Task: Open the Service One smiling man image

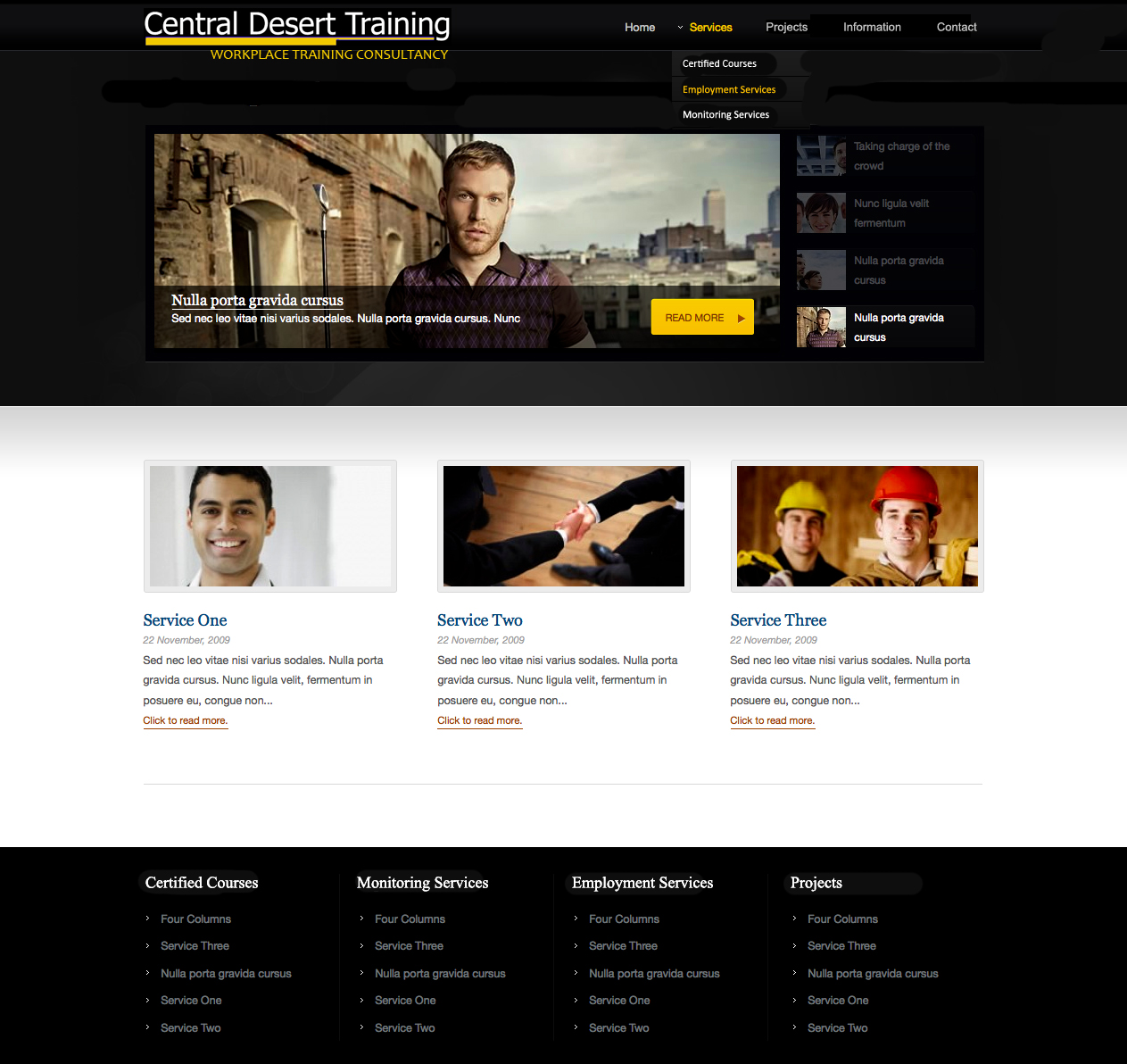Action: pos(270,526)
